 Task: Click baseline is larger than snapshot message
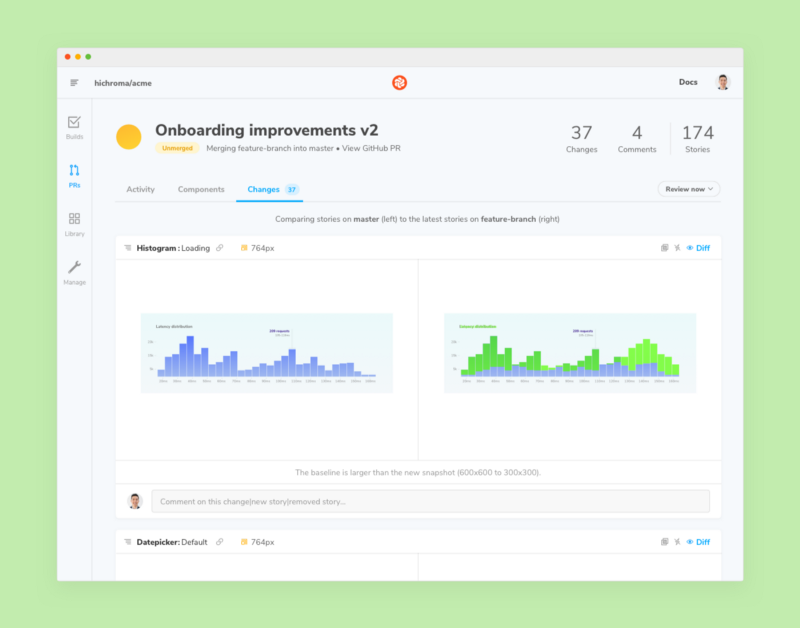(x=418, y=472)
